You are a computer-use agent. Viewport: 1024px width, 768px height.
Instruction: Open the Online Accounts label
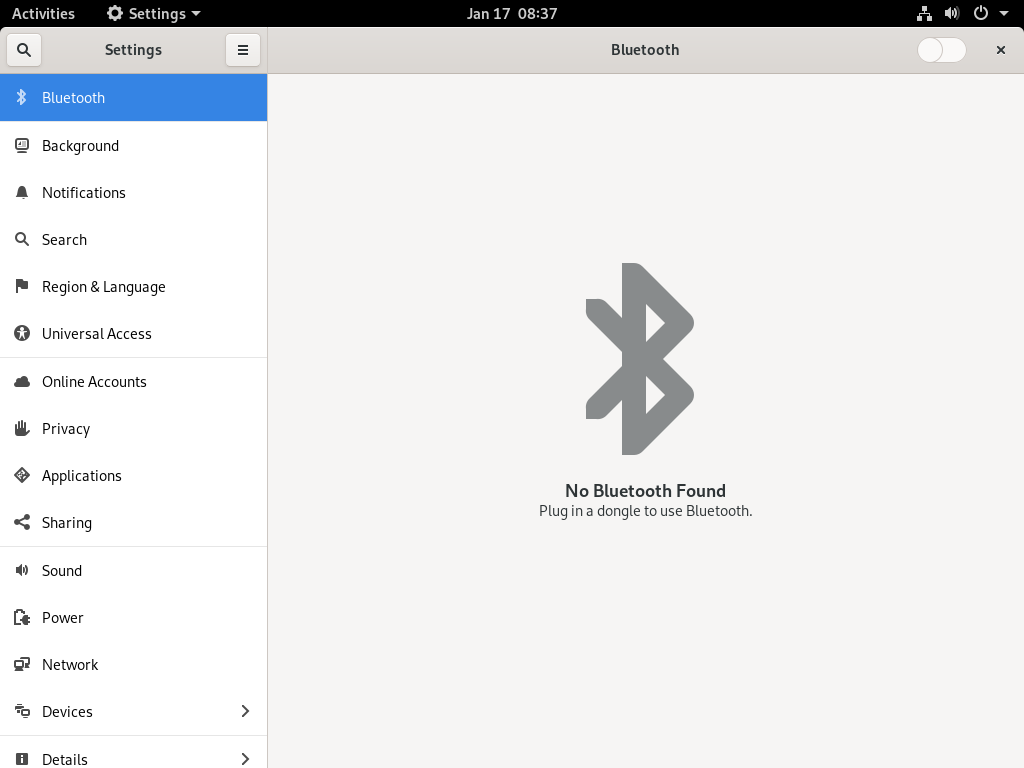(94, 381)
